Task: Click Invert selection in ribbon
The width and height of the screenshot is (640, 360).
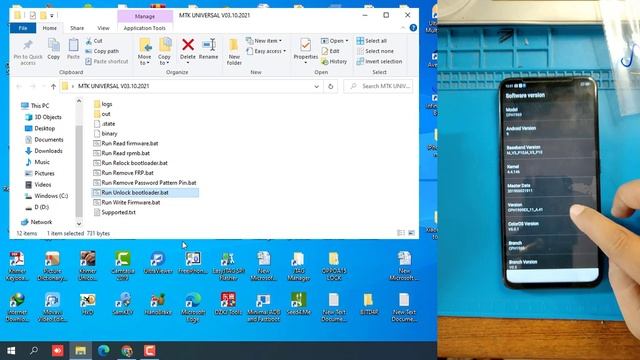Action: 379,61
